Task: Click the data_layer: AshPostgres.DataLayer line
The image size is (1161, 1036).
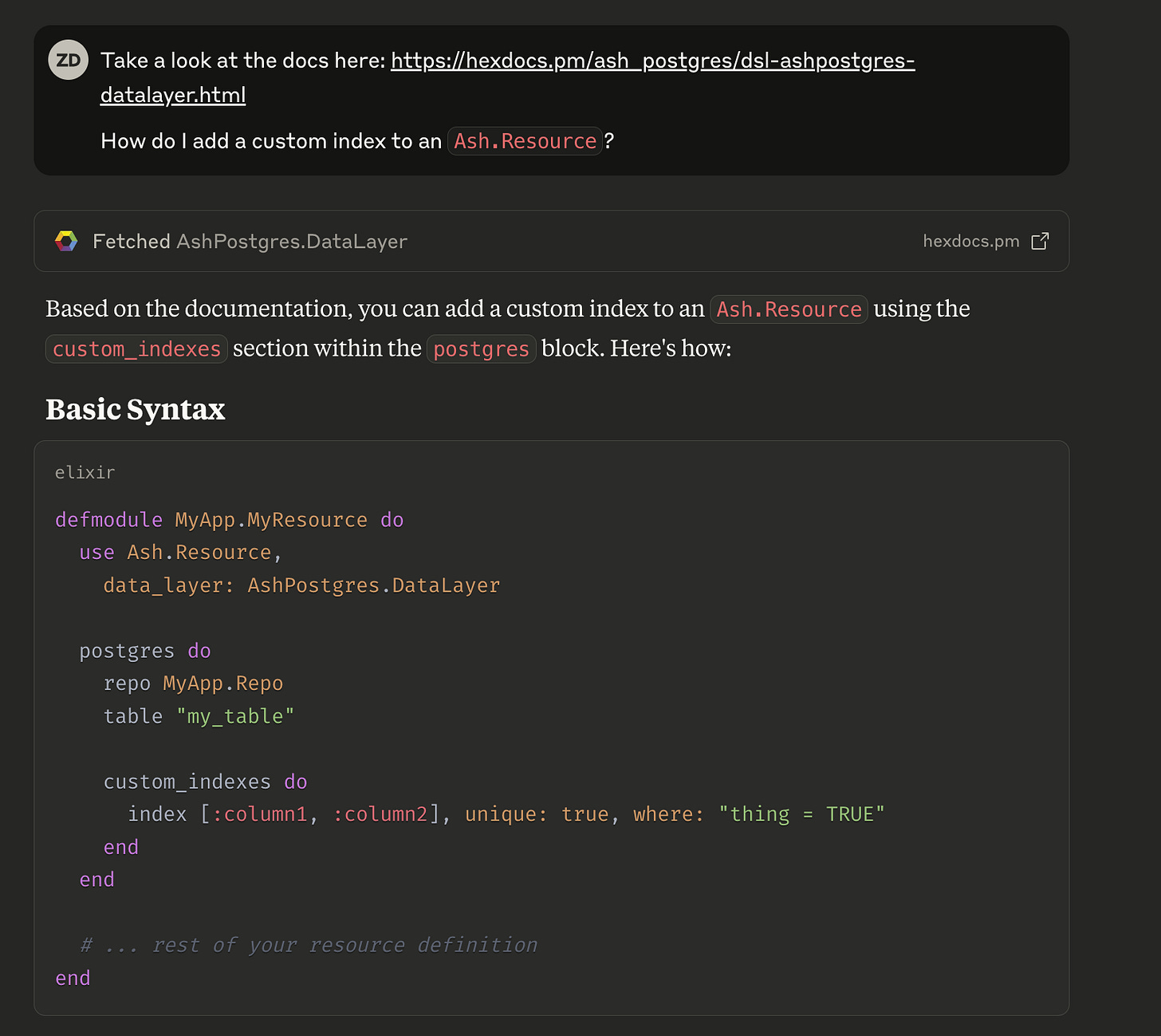Action: click(x=301, y=585)
